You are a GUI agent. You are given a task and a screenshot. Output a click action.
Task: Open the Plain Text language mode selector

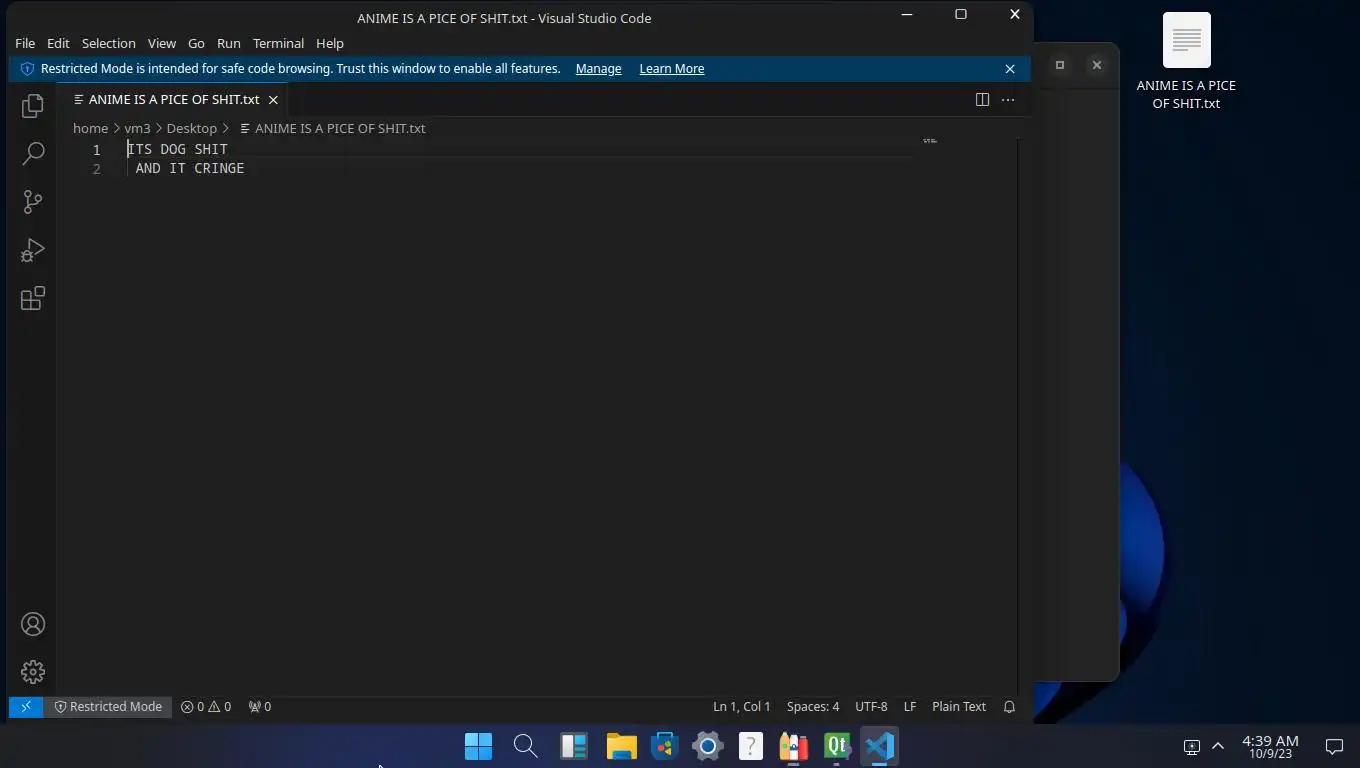pyautogui.click(x=959, y=706)
